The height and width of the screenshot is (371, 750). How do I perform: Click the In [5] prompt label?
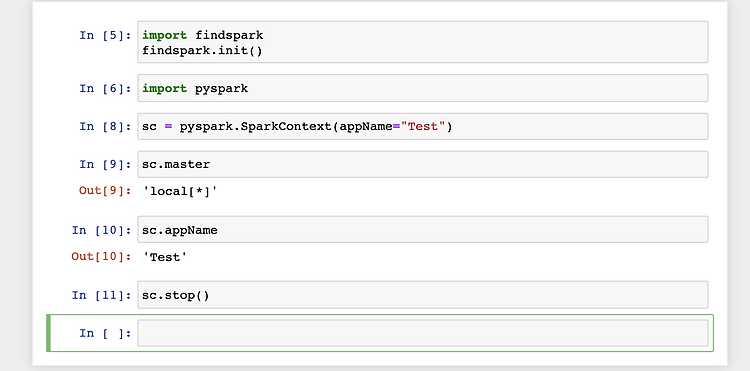pos(105,35)
